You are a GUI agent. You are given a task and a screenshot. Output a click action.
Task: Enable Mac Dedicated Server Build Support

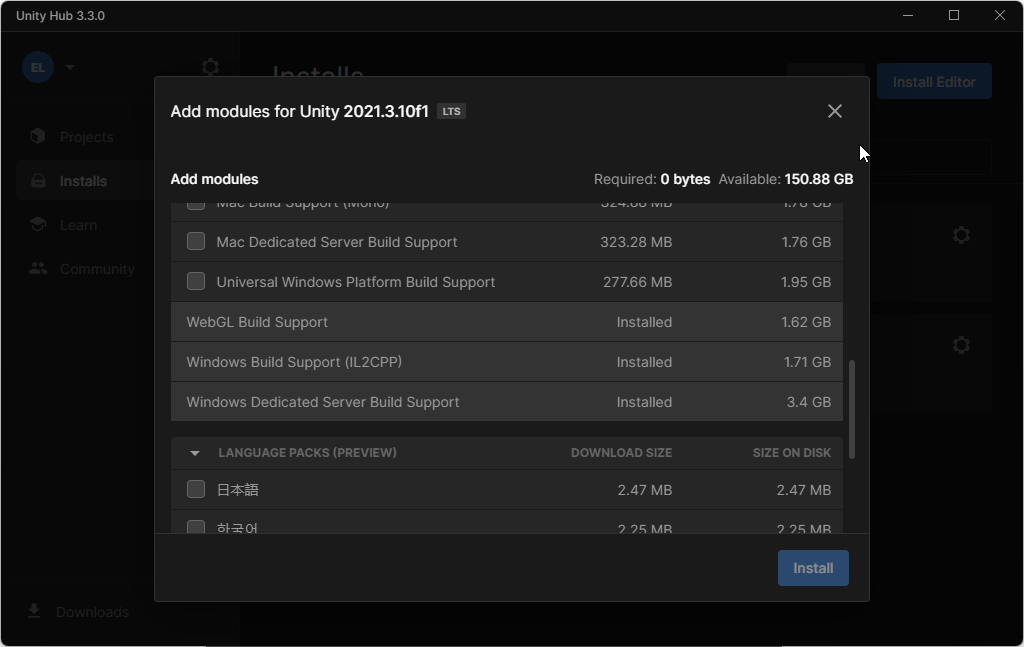pyautogui.click(x=196, y=241)
